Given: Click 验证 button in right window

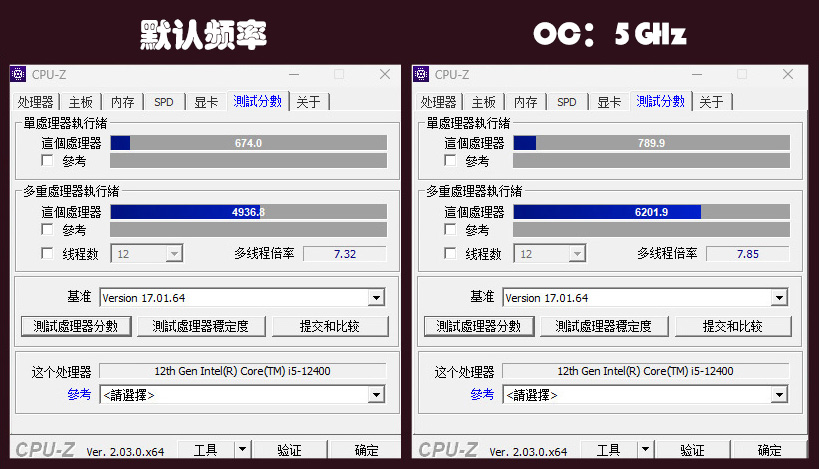Looking at the screenshot, I should pyautogui.click(x=693, y=450).
